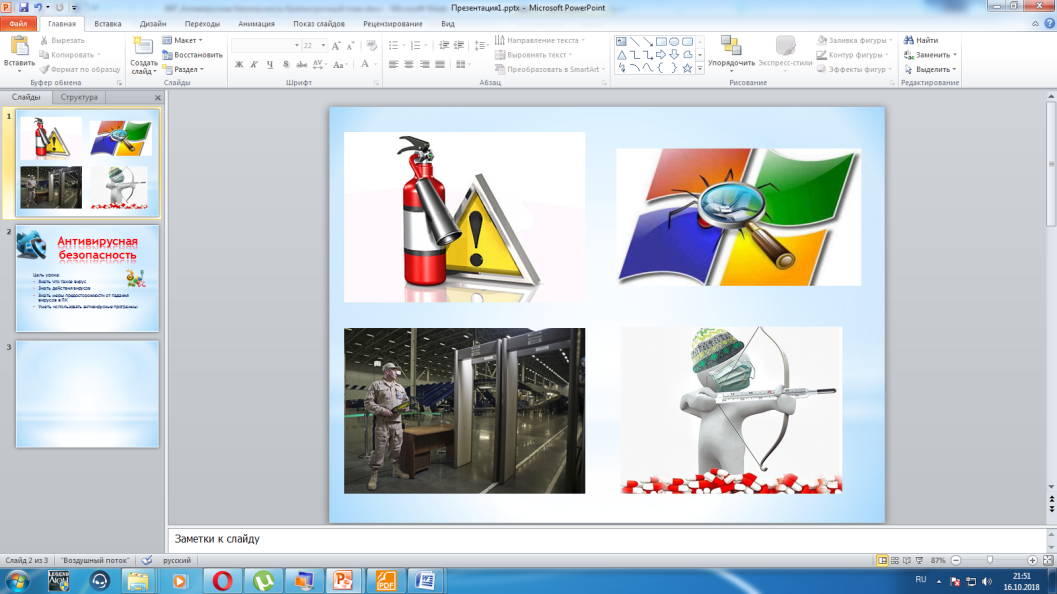Increase font size with the large A icon
1057x594 pixels.
(336, 46)
